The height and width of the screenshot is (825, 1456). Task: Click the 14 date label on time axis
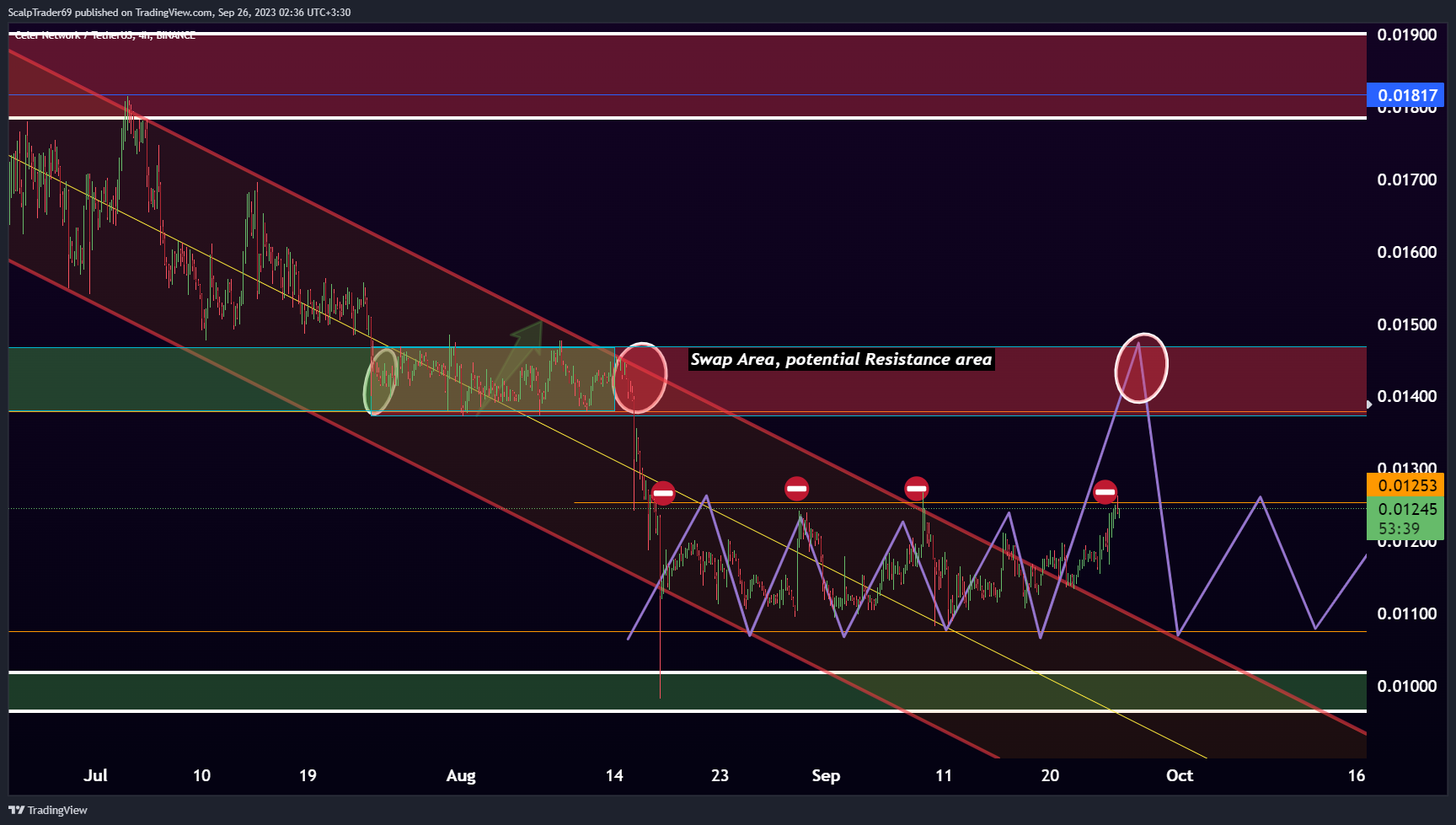pos(614,775)
